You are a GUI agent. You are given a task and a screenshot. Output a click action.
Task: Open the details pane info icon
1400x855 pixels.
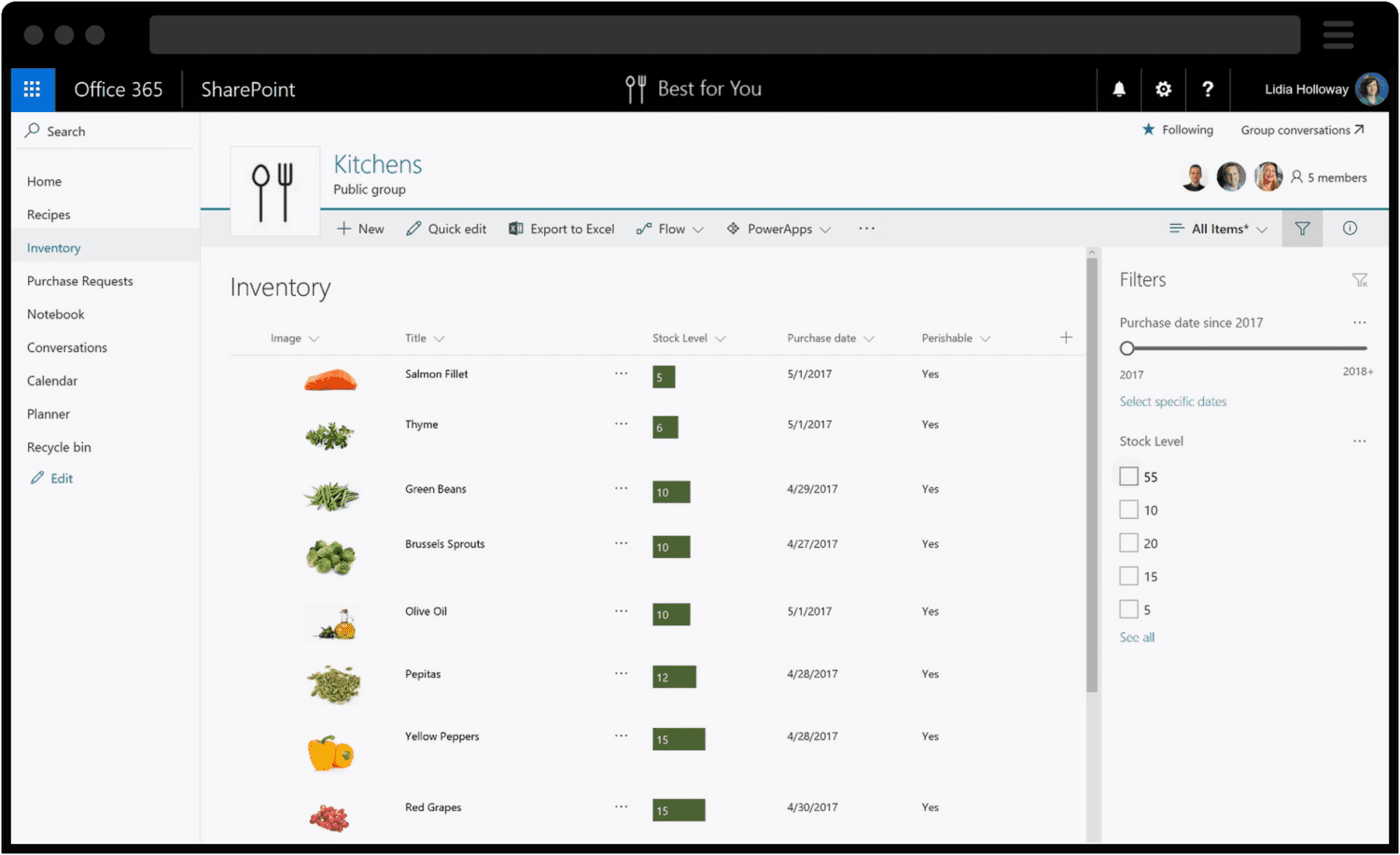tap(1350, 228)
